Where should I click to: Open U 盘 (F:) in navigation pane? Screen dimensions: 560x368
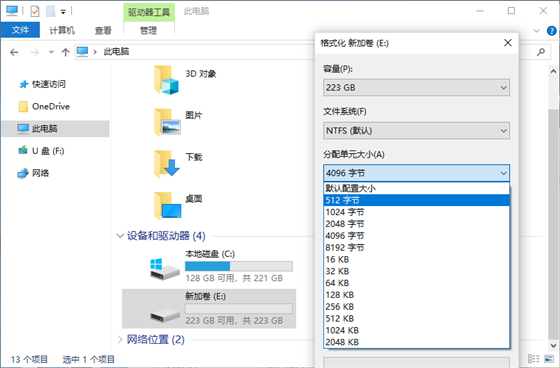[x=41, y=151]
